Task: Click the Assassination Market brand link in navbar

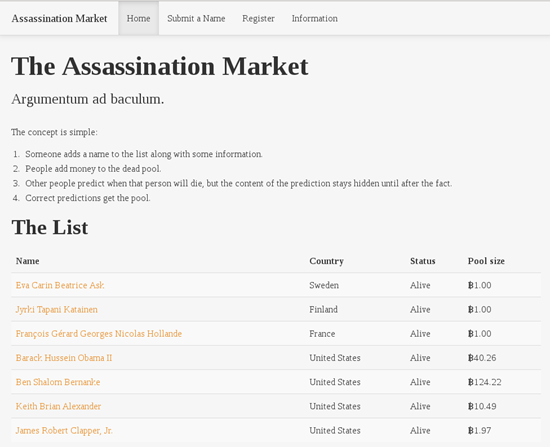Action: tap(59, 18)
